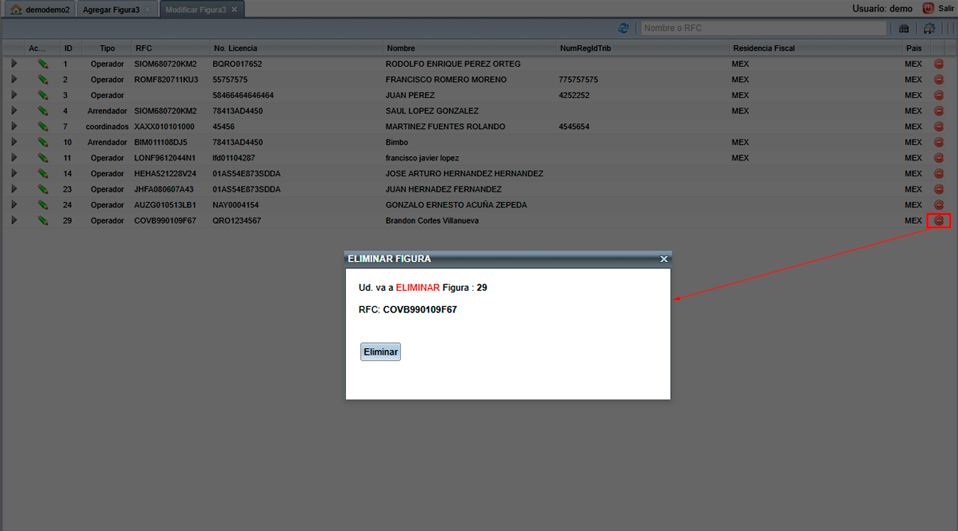The width and height of the screenshot is (958, 531).
Task: Close the Modificar Figura3 tab
Action: tap(234, 9)
